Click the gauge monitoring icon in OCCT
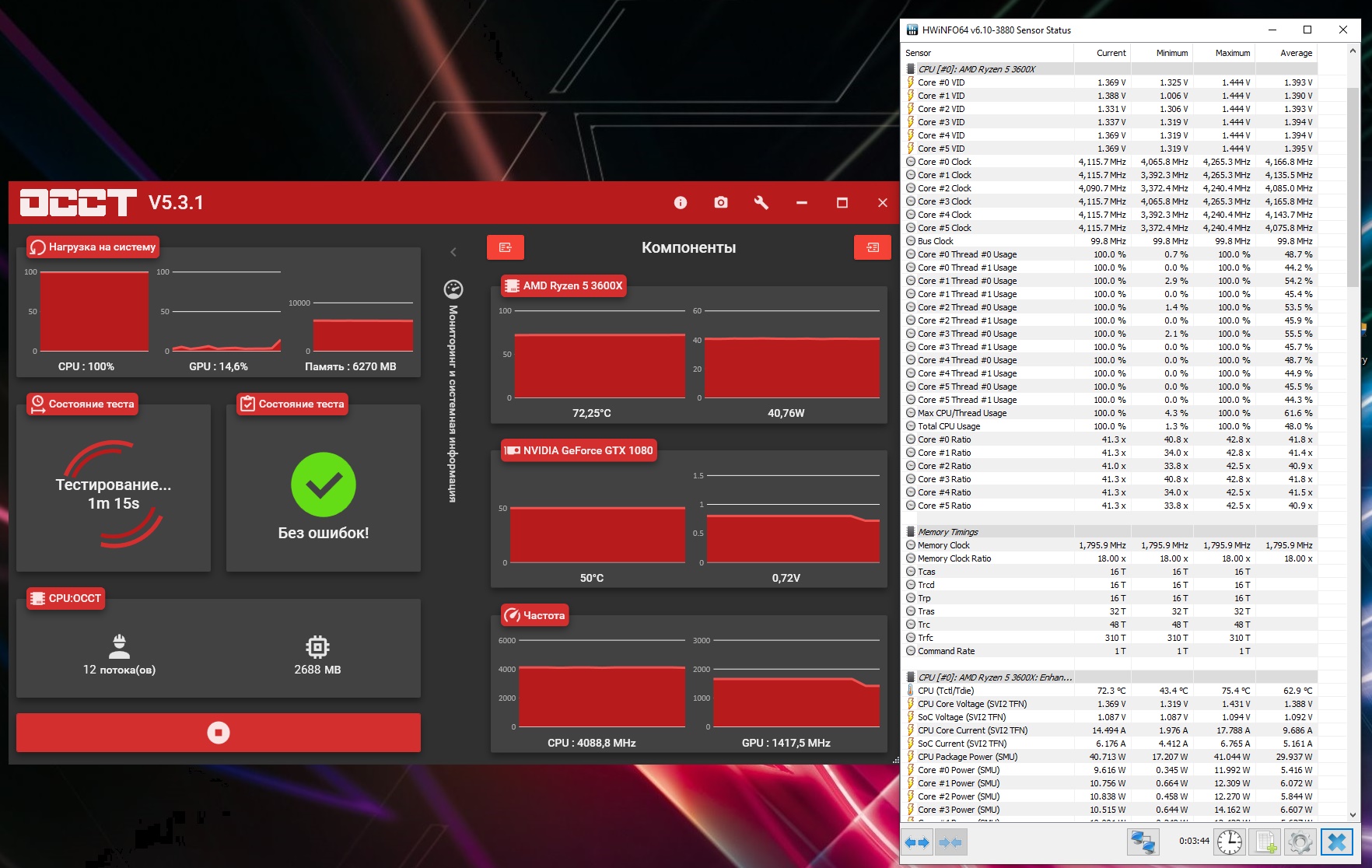The width and height of the screenshot is (1372, 868). coord(453,289)
